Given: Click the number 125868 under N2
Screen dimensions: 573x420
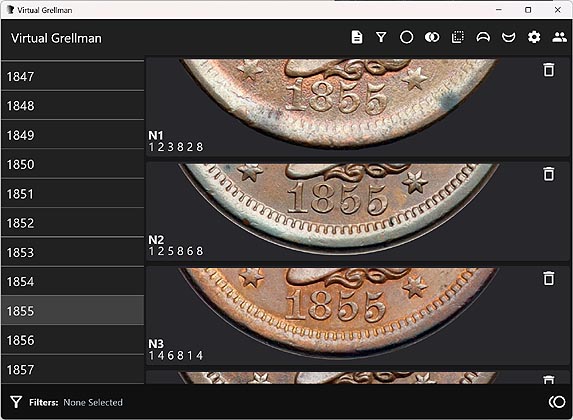Looking at the screenshot, I should click(176, 251).
